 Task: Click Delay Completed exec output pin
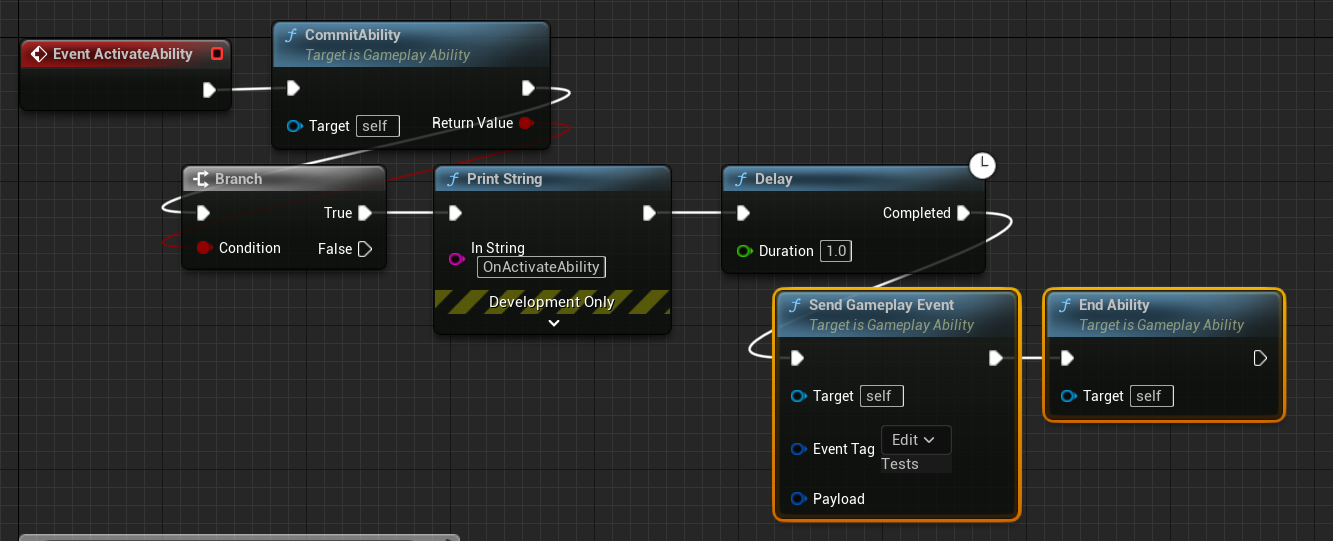963,212
